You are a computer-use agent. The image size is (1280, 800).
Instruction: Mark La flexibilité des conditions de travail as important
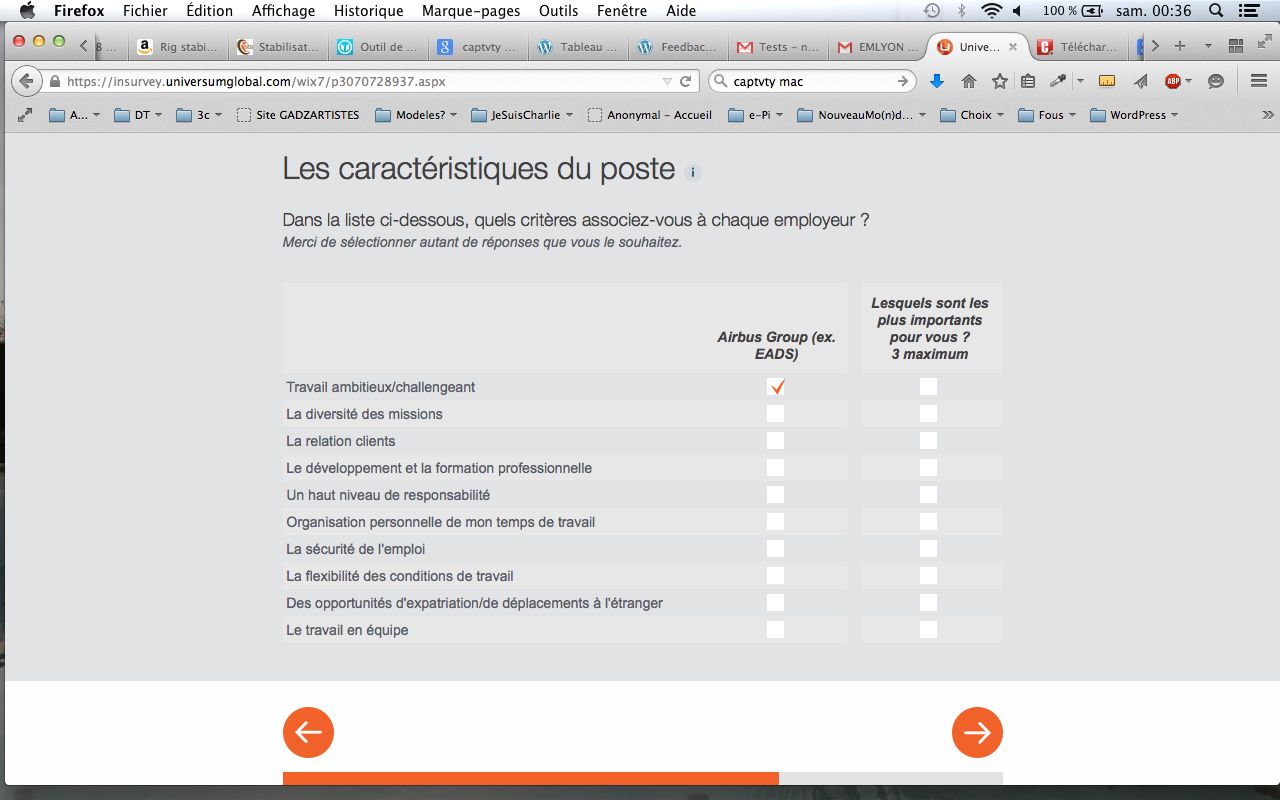[x=929, y=576]
